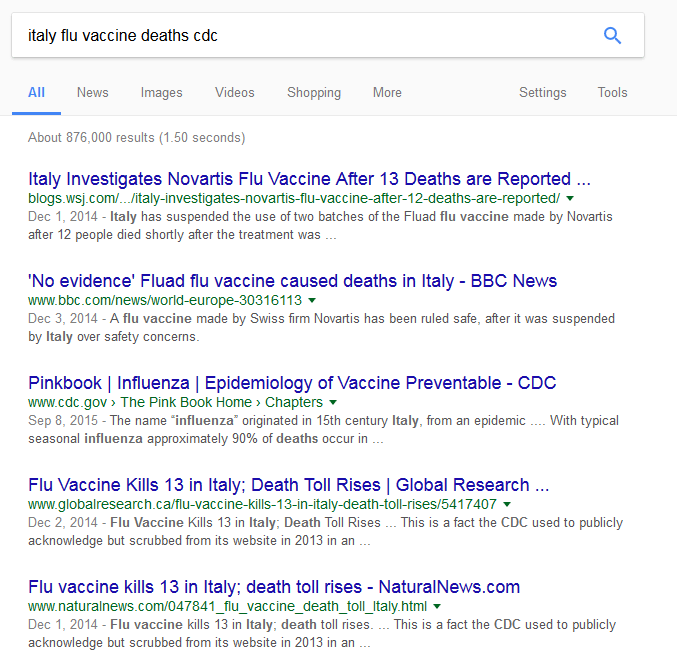Open the WSJ Novartis flu vaccine article
Viewport: 677px width, 657px height.
pyautogui.click(x=309, y=180)
